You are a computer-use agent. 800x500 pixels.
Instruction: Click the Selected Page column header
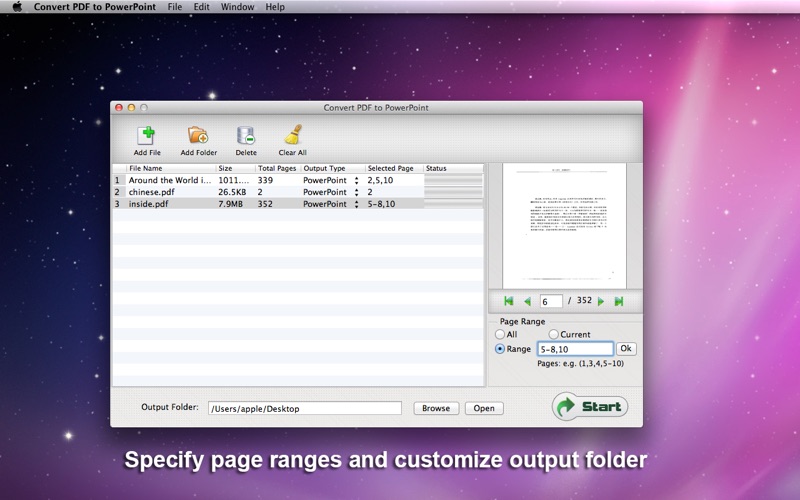(394, 168)
